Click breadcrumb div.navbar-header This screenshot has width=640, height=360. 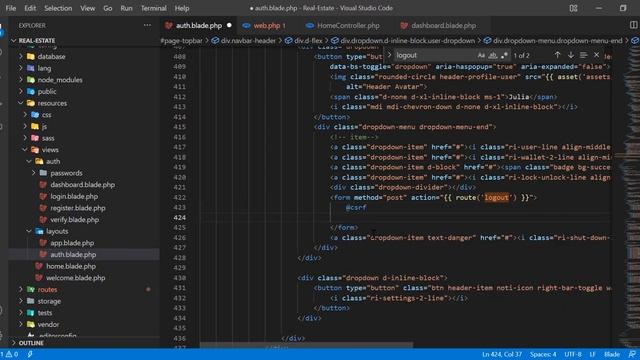[244, 40]
